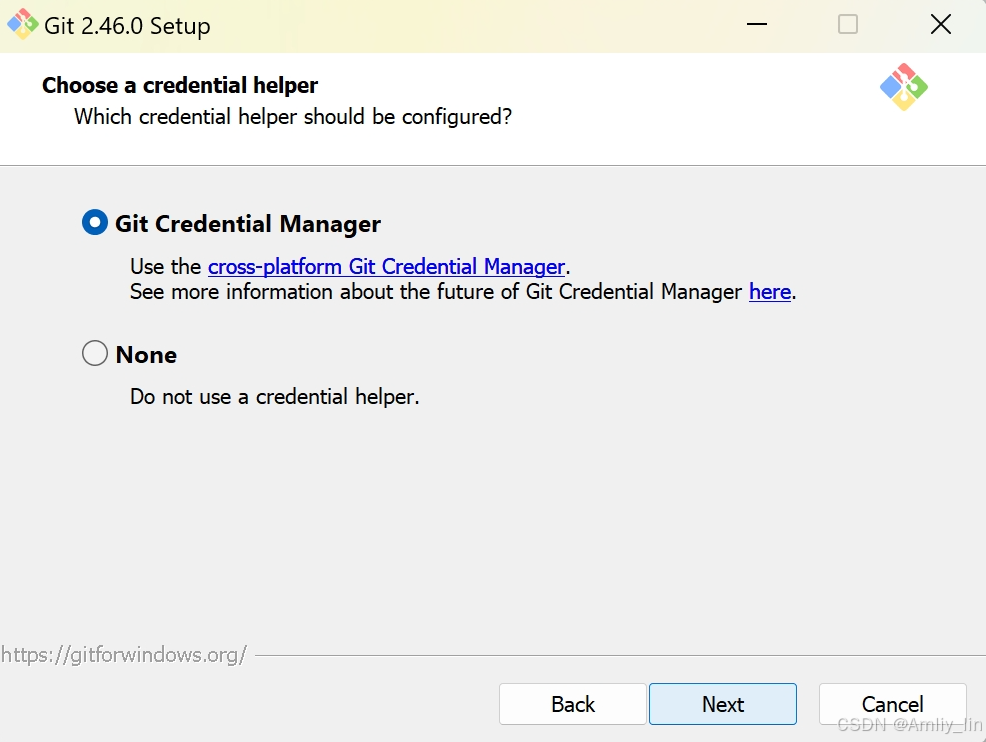Cancel the Git setup
This screenshot has height=742, width=986.
892,704
